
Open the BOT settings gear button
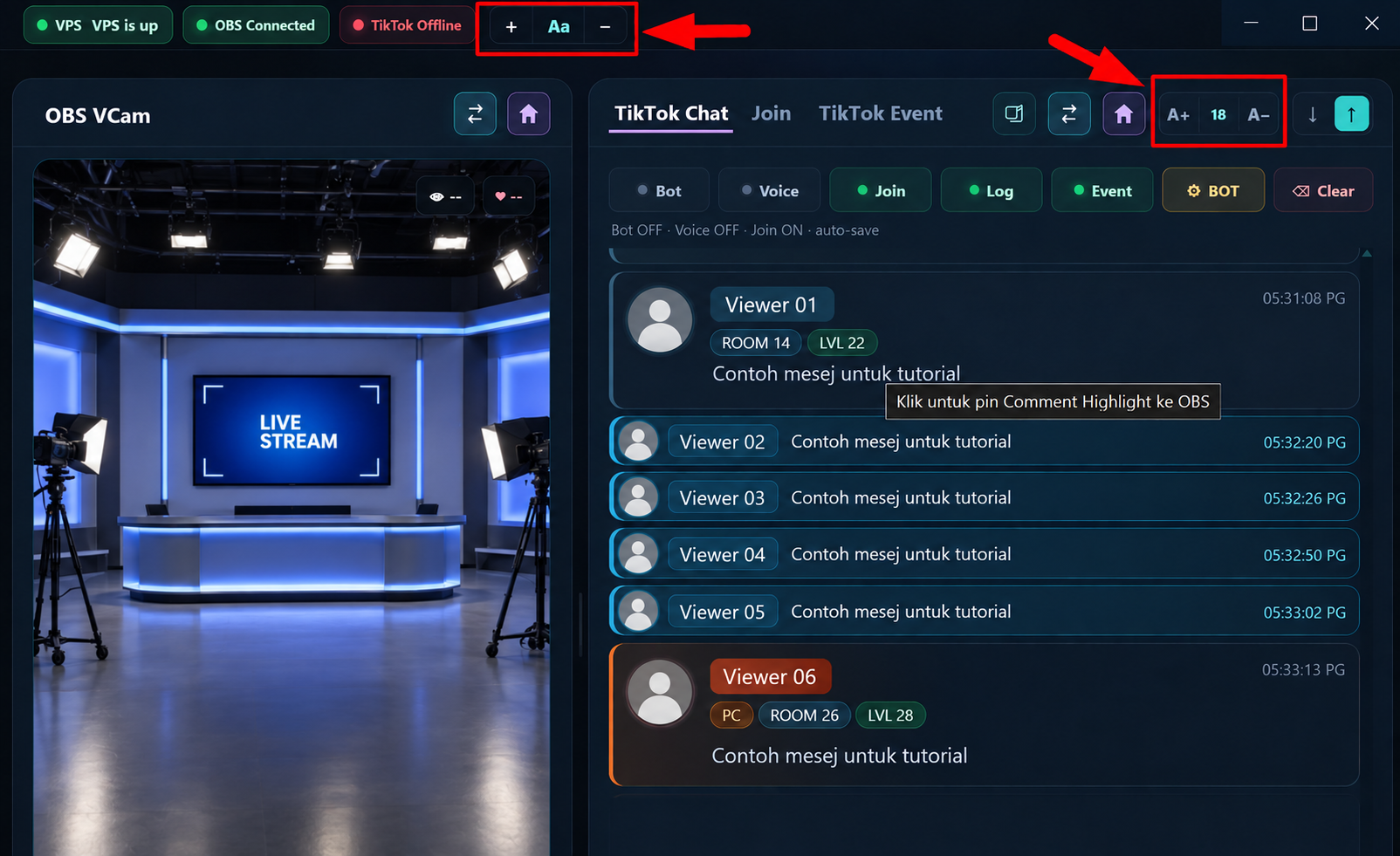tap(1213, 190)
